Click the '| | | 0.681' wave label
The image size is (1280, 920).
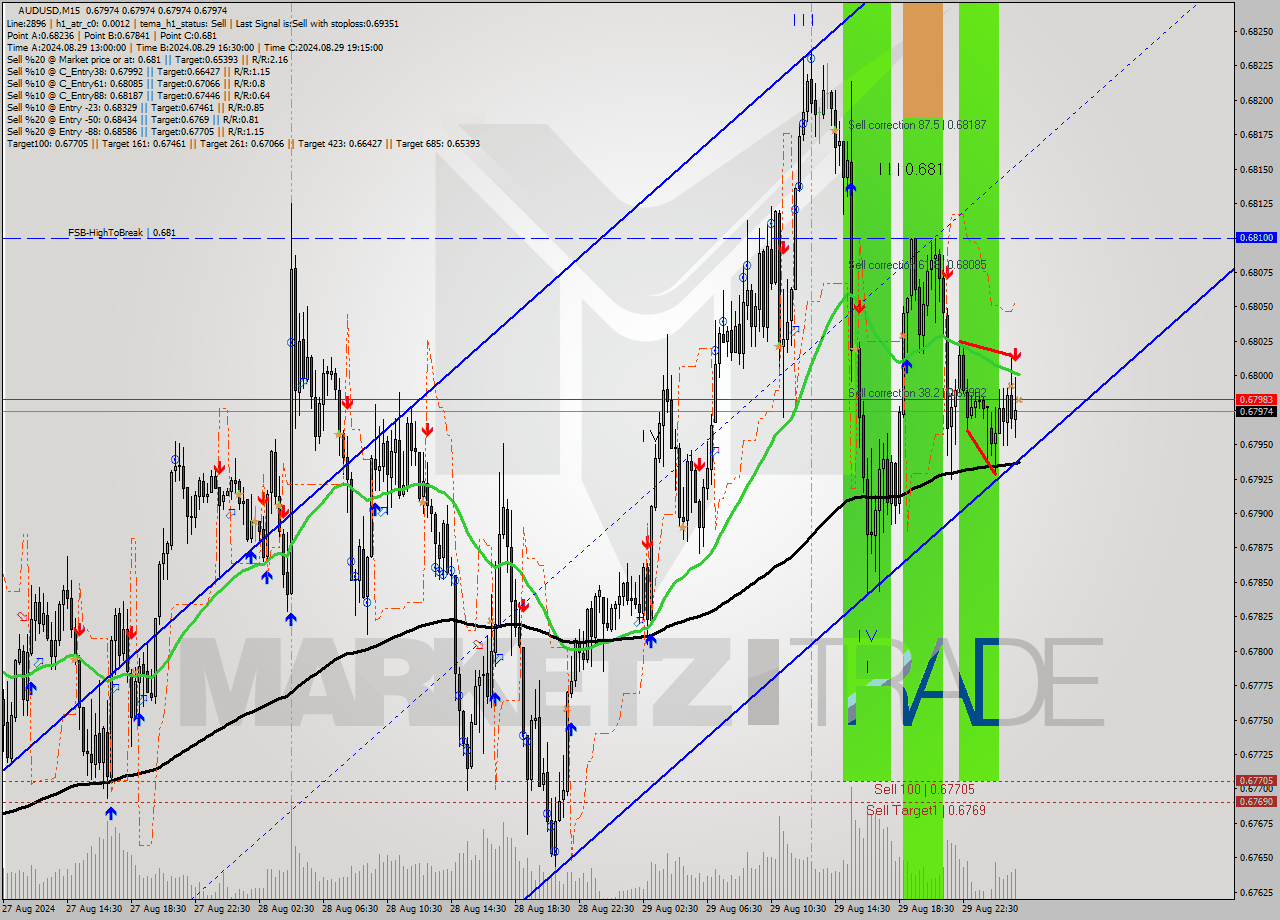(910, 169)
